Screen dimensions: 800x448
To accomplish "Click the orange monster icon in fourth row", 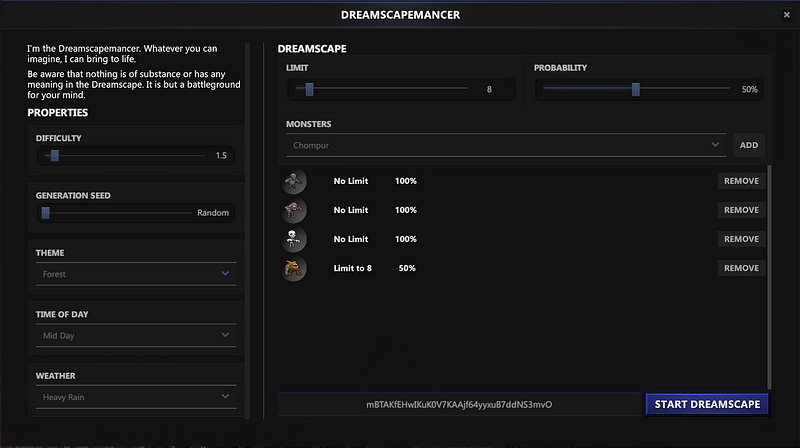I will tap(294, 268).
